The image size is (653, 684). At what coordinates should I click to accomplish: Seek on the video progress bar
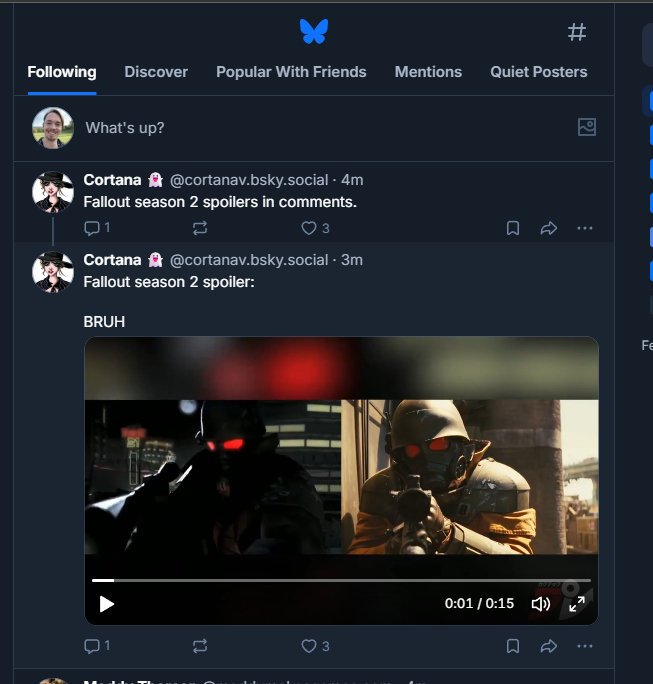coord(340,580)
